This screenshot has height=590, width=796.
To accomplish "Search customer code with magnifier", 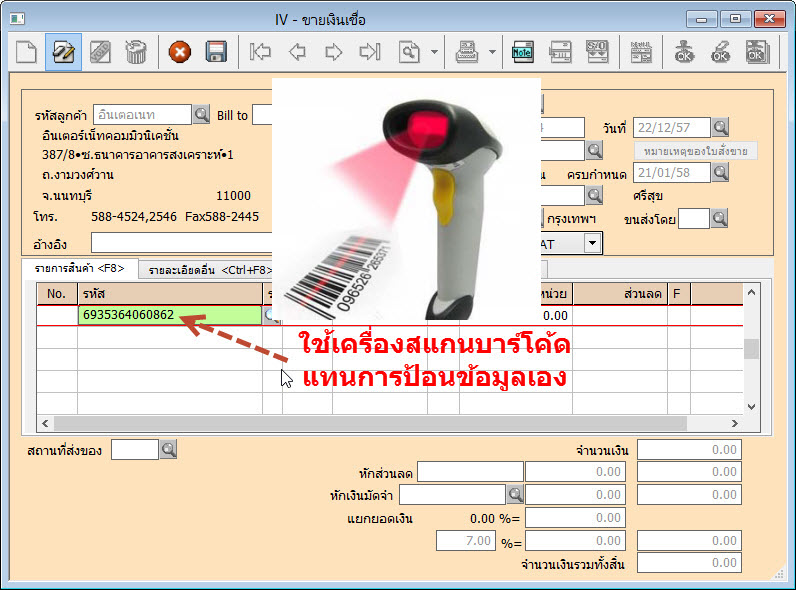I will [x=202, y=115].
